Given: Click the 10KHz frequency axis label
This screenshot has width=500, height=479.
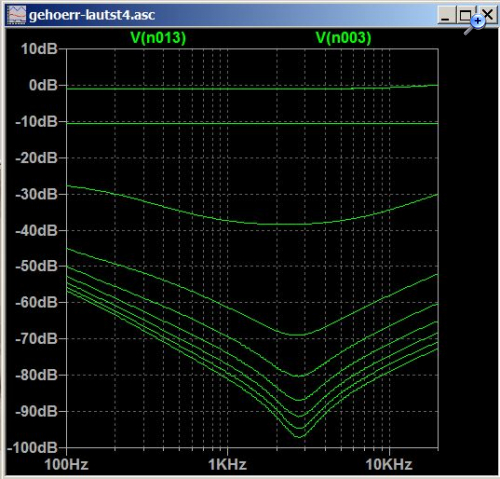Looking at the screenshot, I should (x=389, y=464).
